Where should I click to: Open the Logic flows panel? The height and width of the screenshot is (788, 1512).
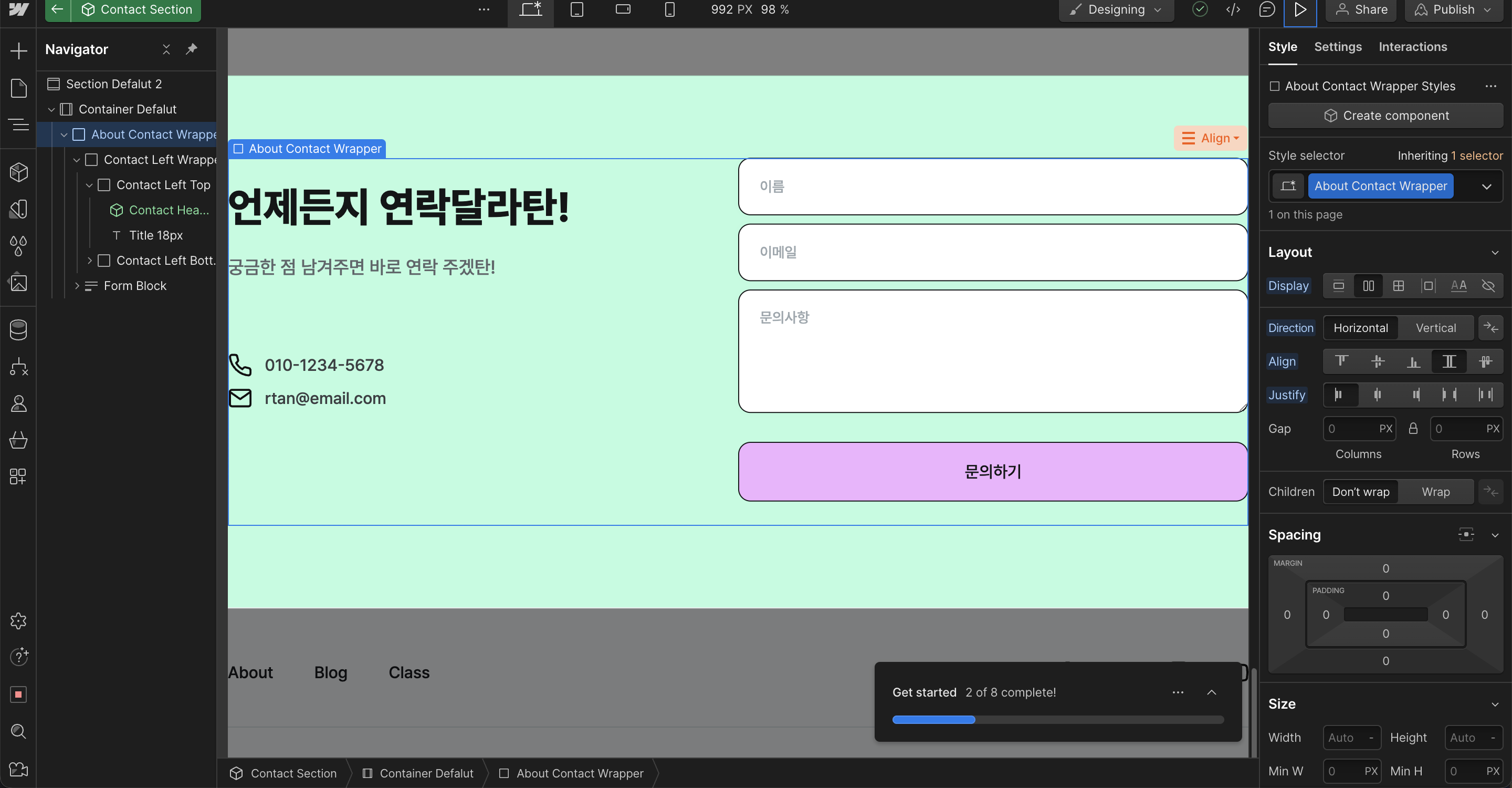(18, 367)
